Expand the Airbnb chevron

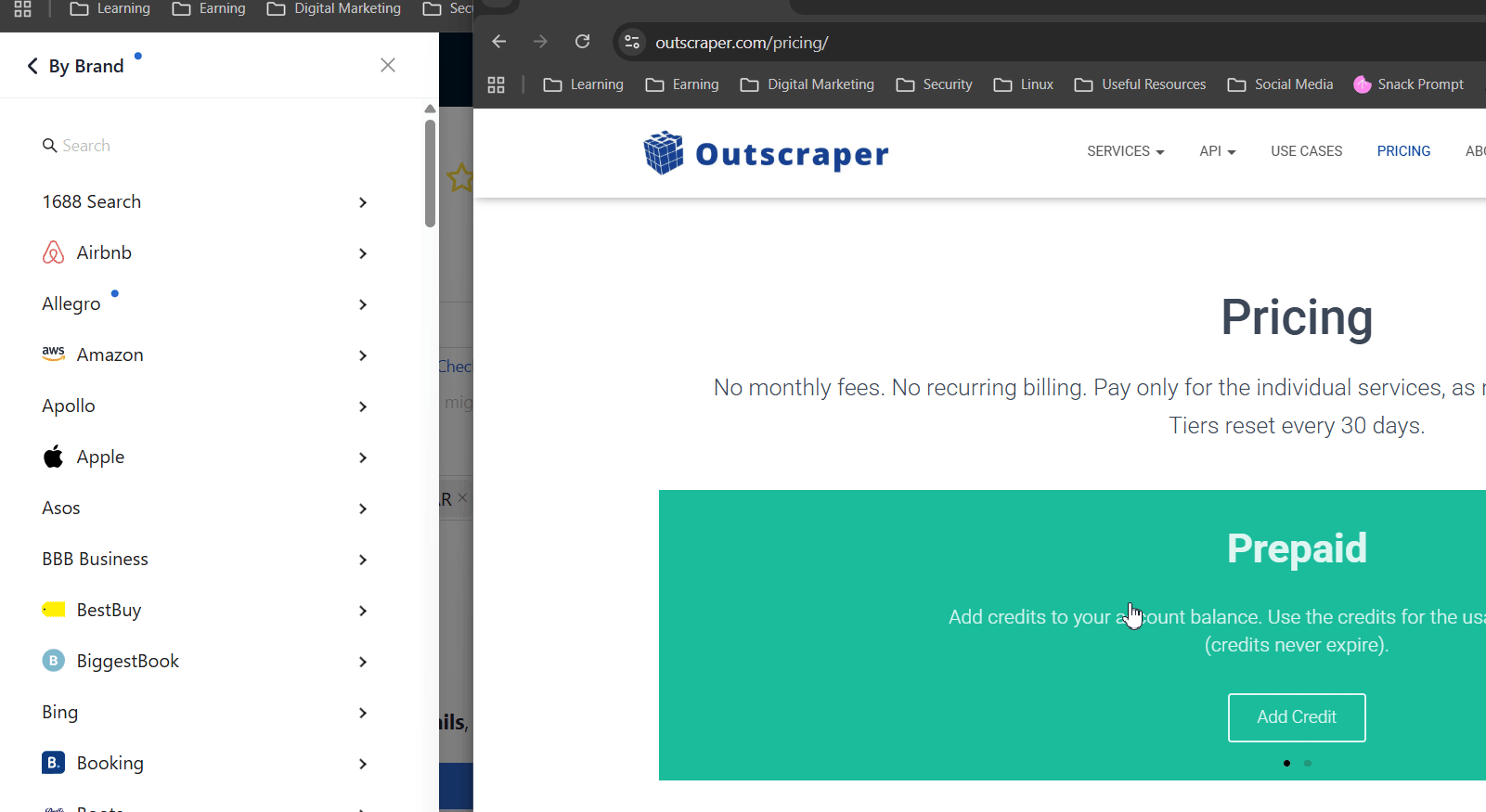tap(363, 253)
